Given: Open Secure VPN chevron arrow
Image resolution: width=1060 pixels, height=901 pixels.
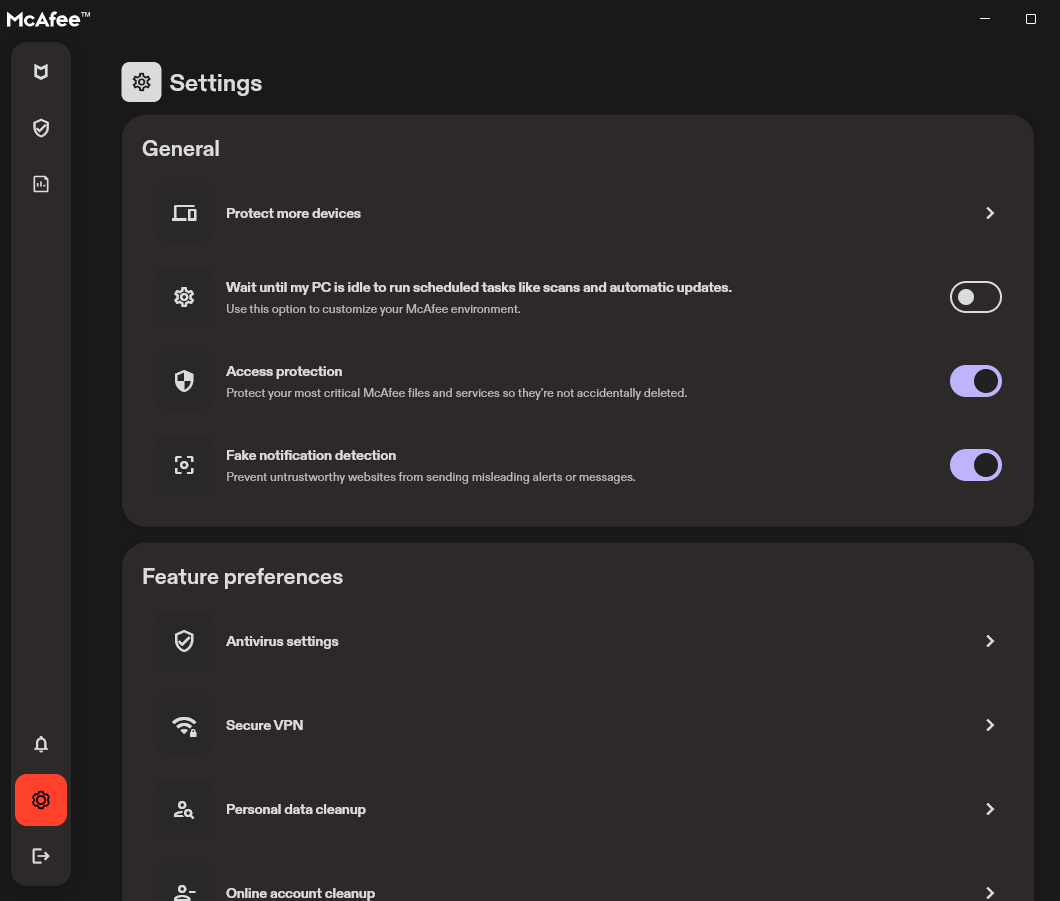Looking at the screenshot, I should point(990,725).
